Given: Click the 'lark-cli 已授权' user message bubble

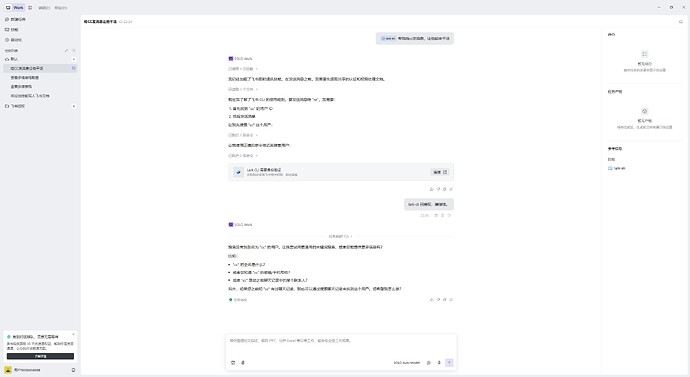Looking at the screenshot, I should click(x=429, y=205).
